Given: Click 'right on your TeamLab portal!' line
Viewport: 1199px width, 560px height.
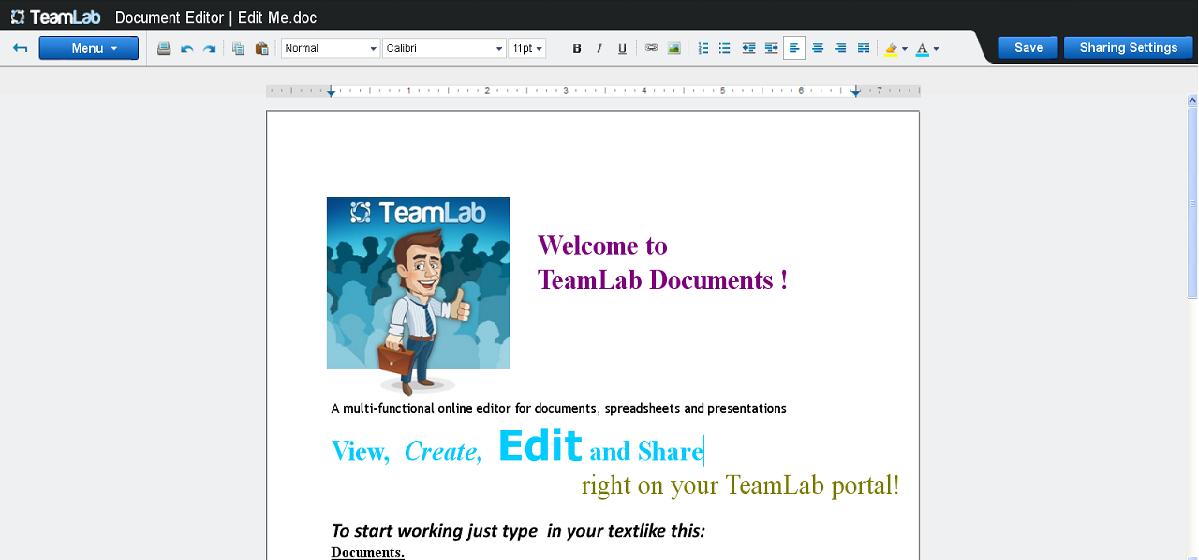Looking at the screenshot, I should [740, 486].
